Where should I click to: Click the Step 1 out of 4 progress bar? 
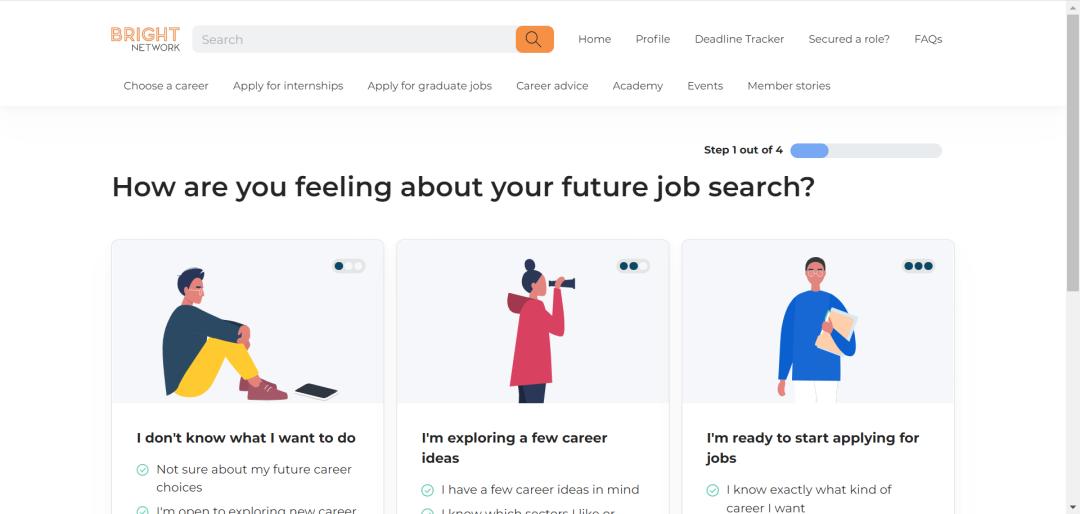[x=865, y=151]
